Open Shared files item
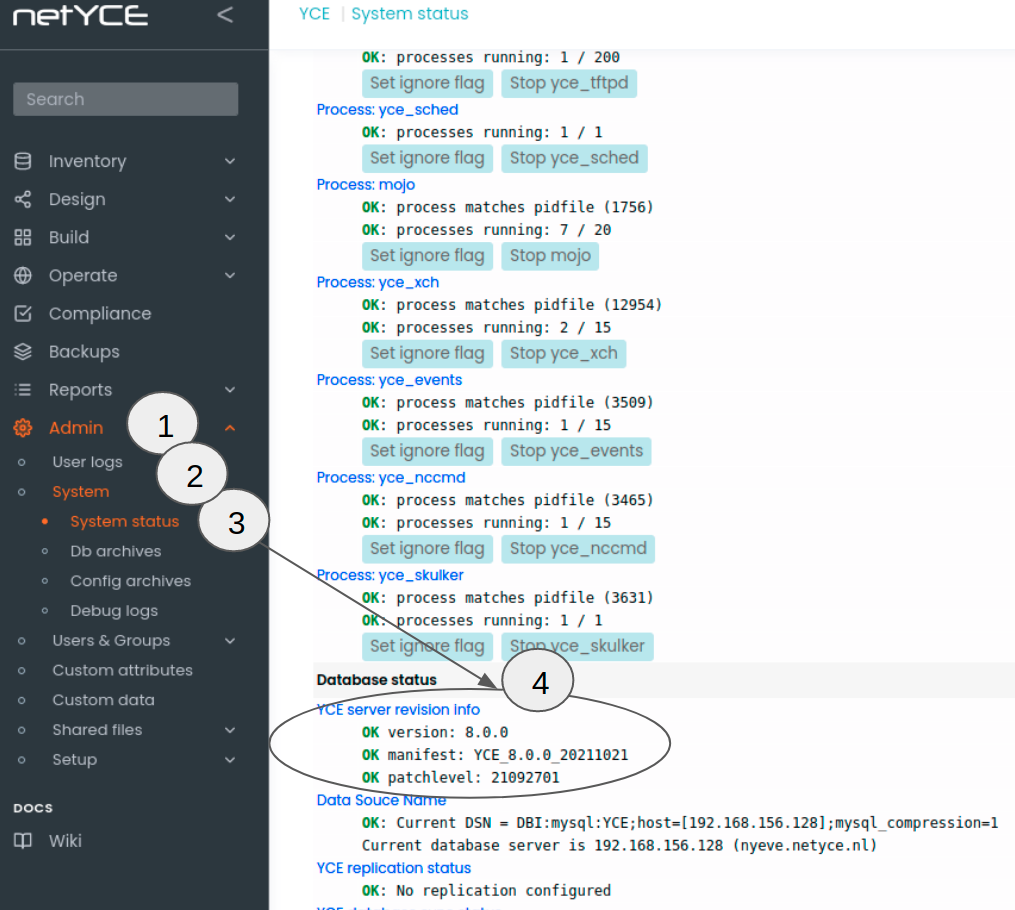 (x=97, y=730)
